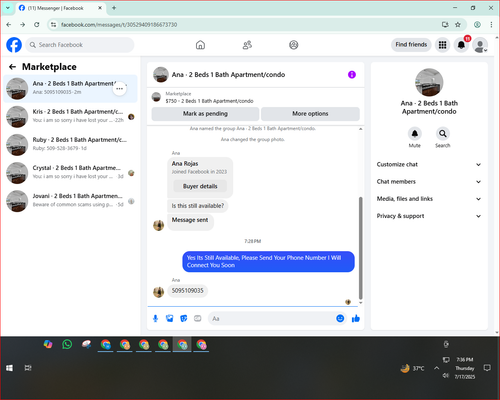This screenshot has width=500, height=400.
Task: Record a voice clip with the microphone icon
Action: click(155, 319)
